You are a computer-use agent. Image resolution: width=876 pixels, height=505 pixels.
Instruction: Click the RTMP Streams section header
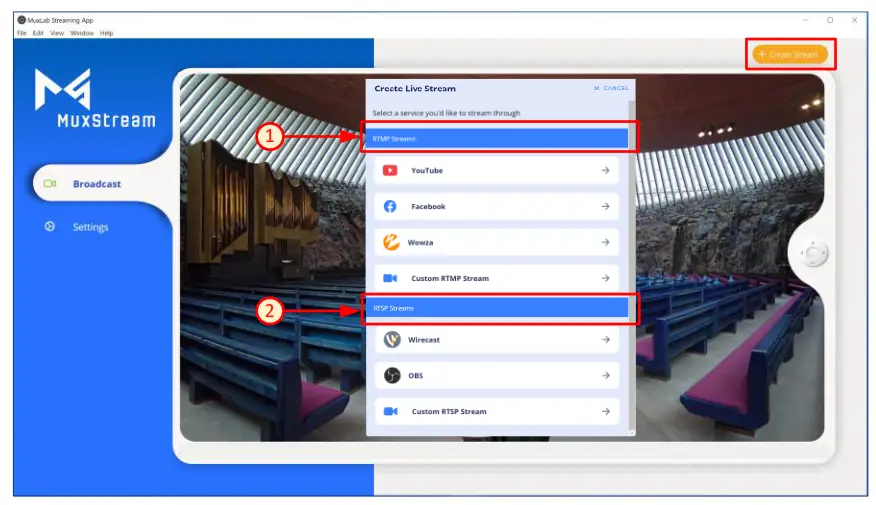pyautogui.click(x=497, y=139)
